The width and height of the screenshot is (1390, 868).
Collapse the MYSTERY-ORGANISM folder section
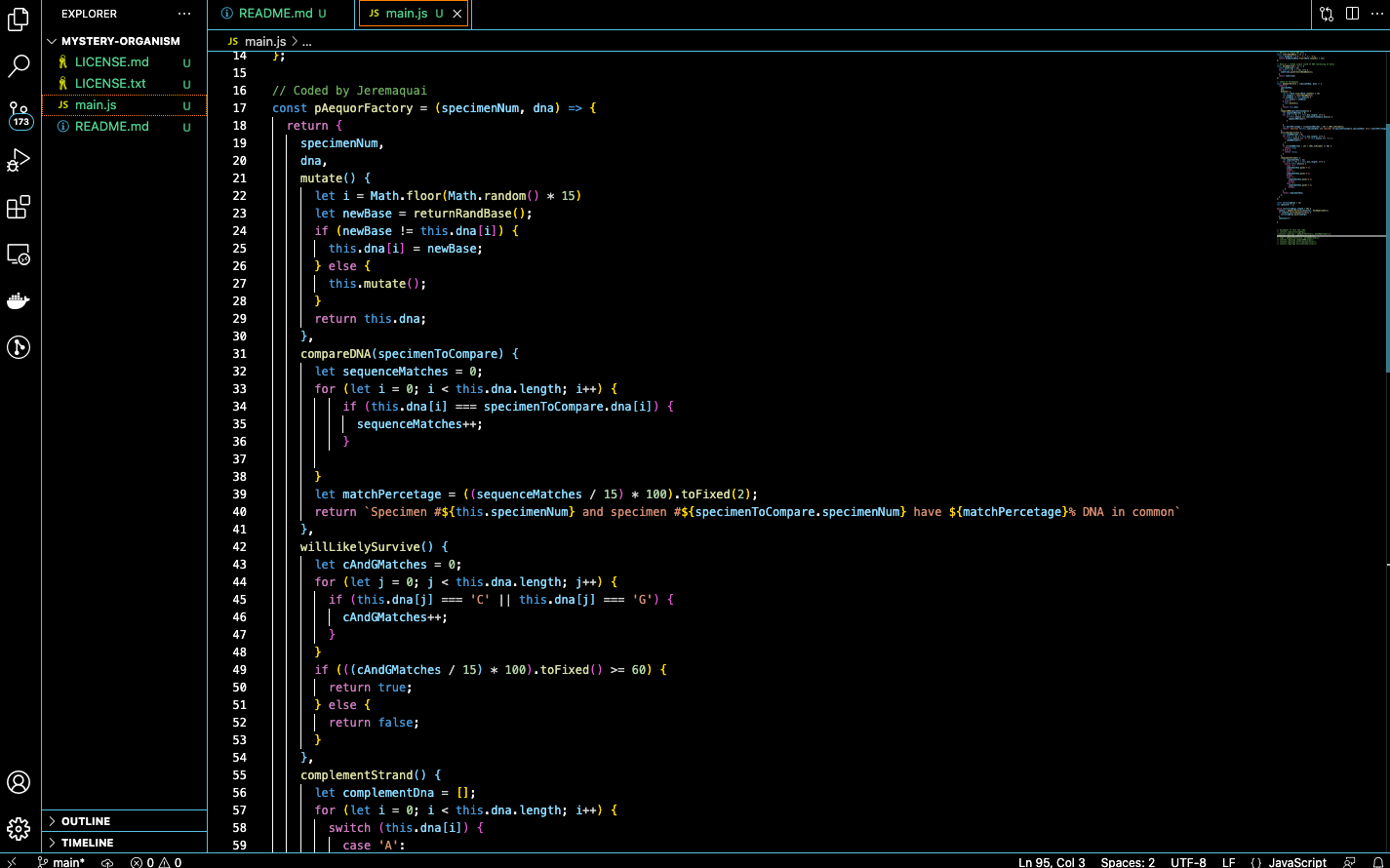click(124, 41)
